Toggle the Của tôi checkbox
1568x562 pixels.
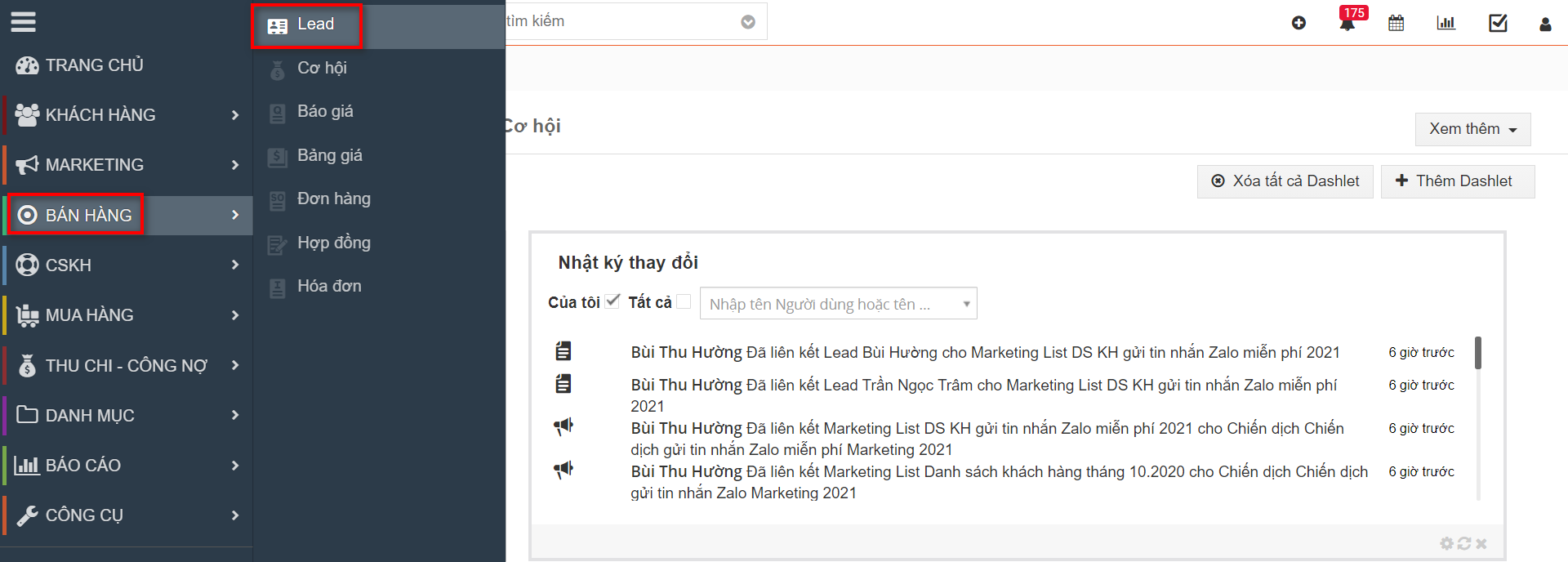tap(612, 301)
